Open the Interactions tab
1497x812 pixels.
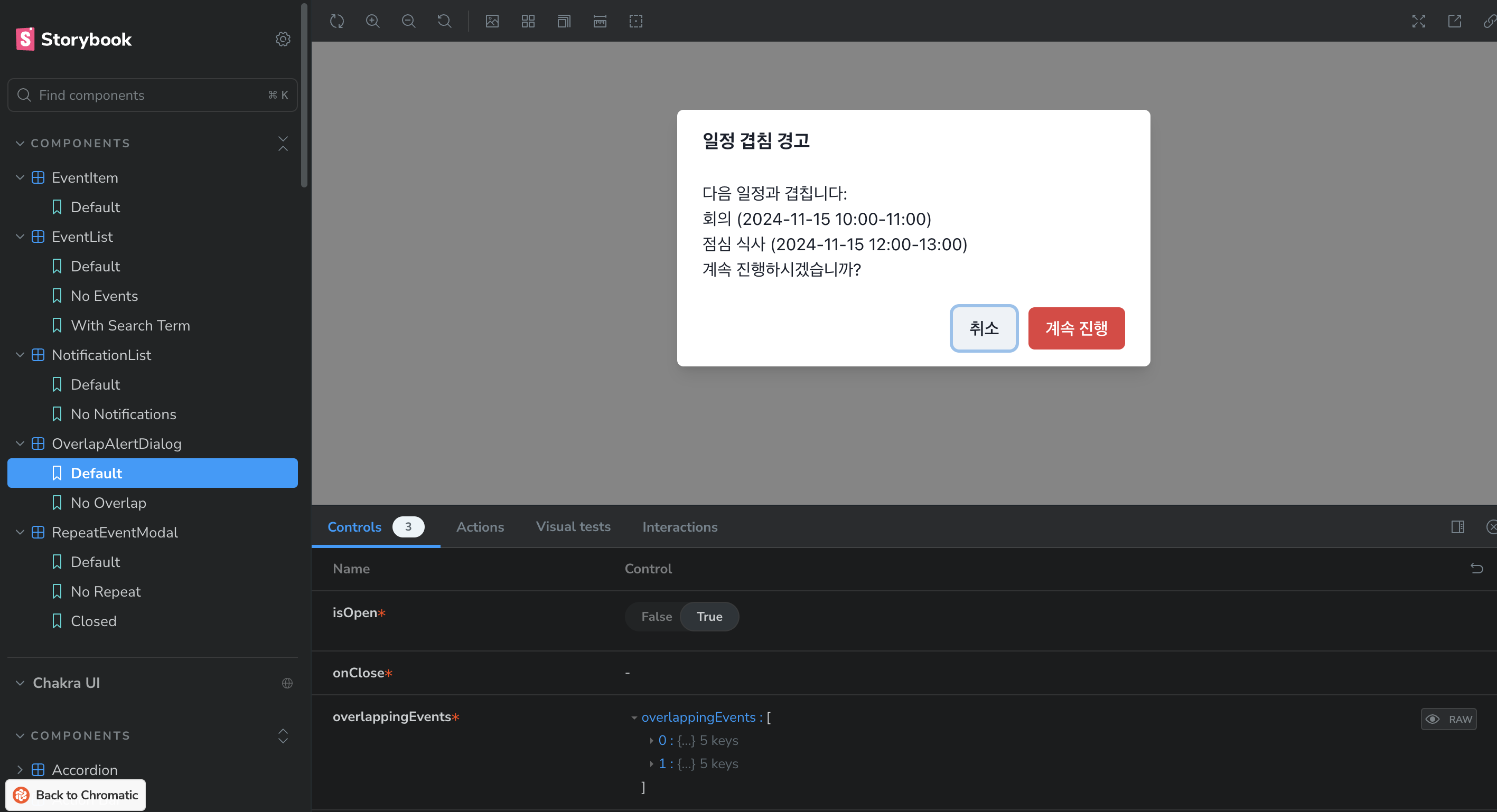(680, 527)
